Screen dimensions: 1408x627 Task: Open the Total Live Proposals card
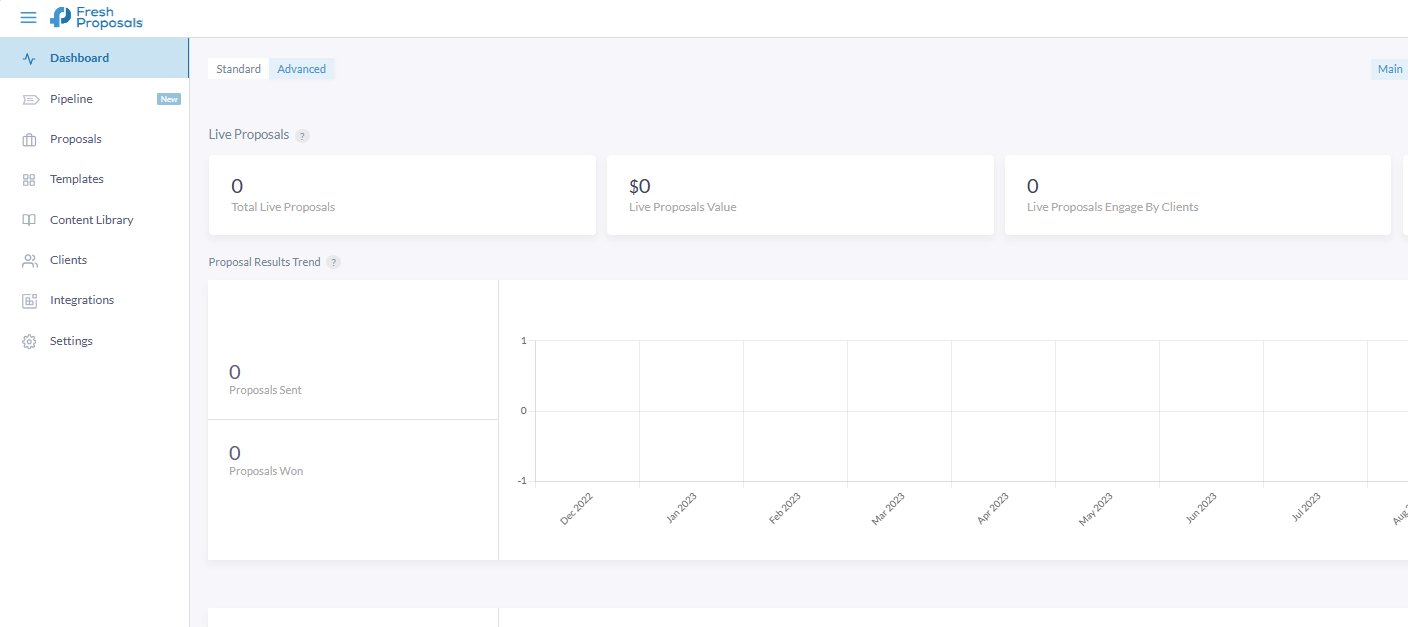coord(402,195)
